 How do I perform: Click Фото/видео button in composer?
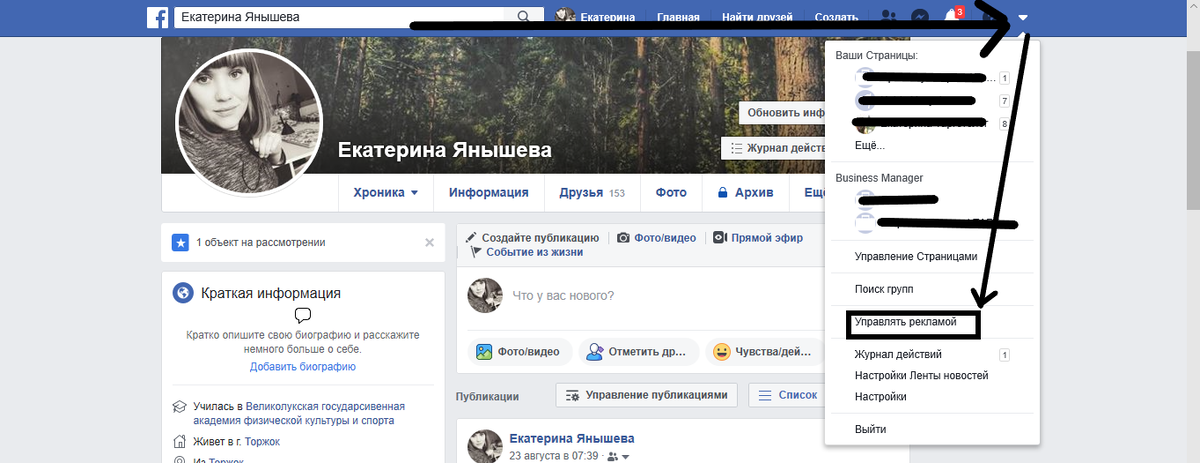click(520, 352)
